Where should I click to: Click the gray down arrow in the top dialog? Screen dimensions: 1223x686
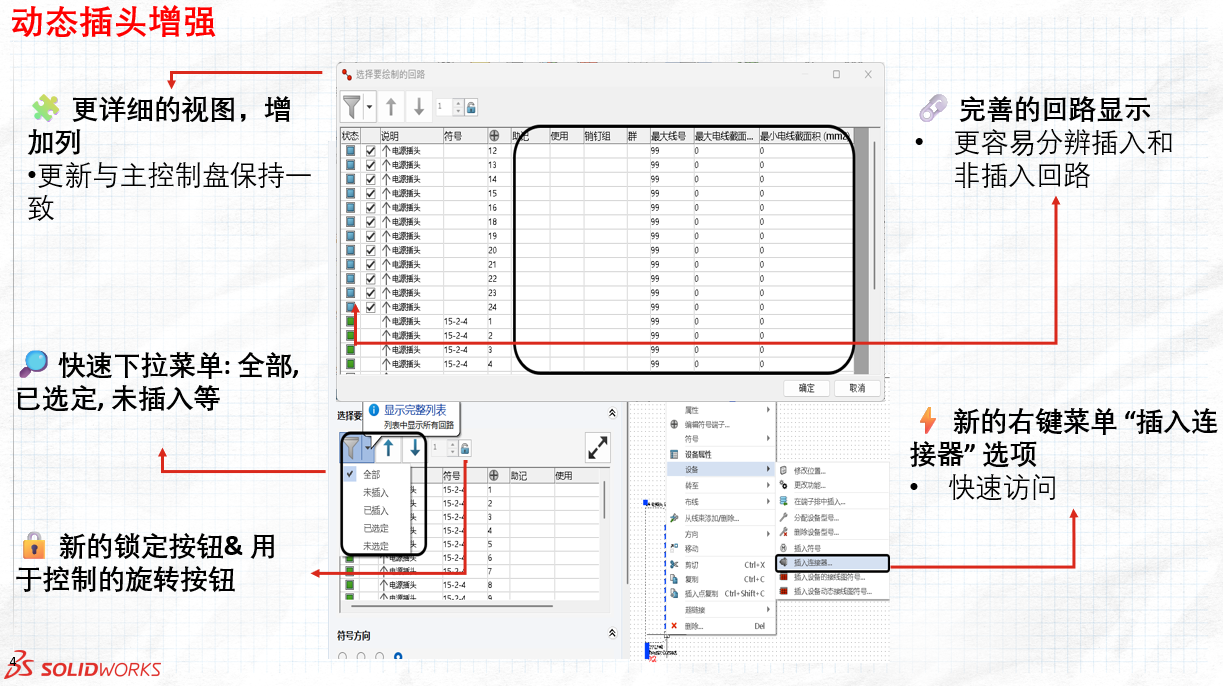pyautogui.click(x=419, y=106)
